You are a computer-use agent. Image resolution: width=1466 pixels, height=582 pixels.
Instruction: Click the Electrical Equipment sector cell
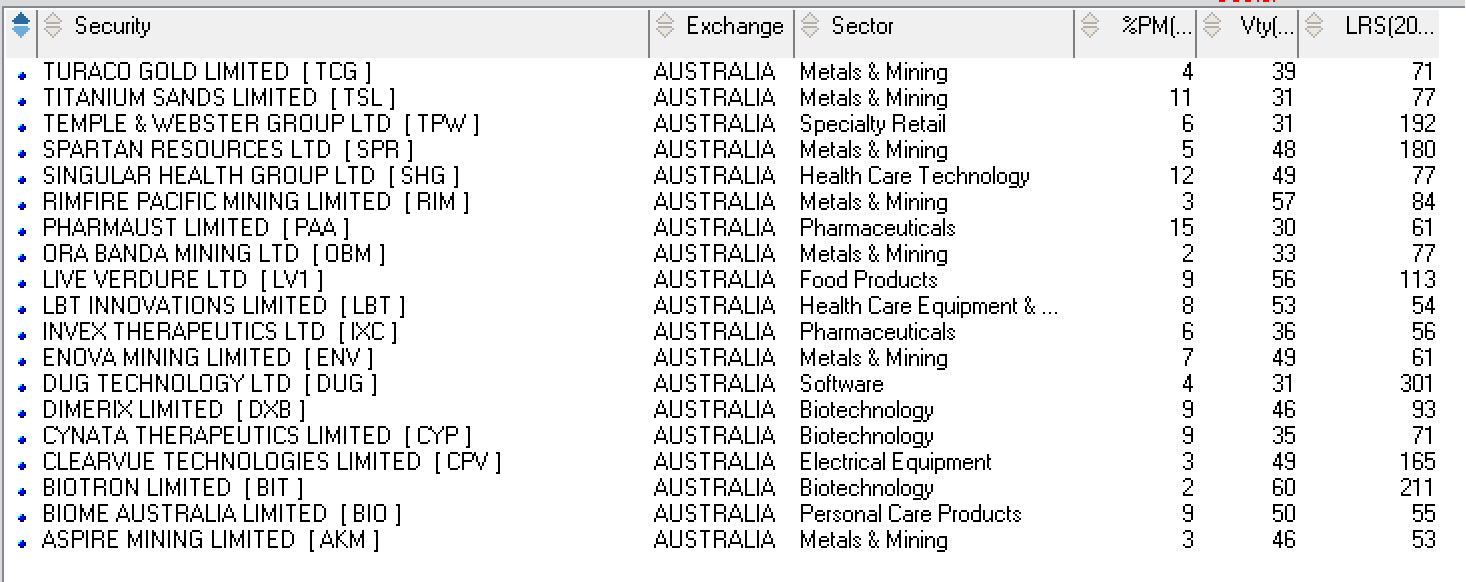895,462
